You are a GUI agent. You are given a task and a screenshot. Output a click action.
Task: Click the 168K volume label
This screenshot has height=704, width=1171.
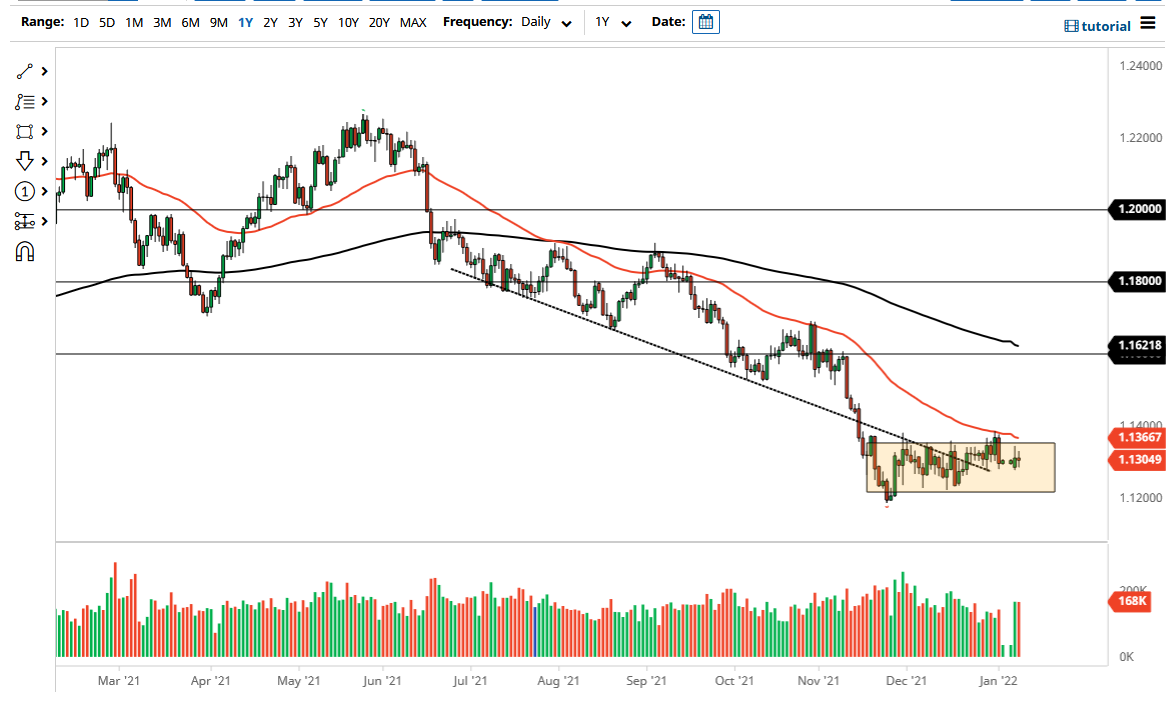point(1137,602)
